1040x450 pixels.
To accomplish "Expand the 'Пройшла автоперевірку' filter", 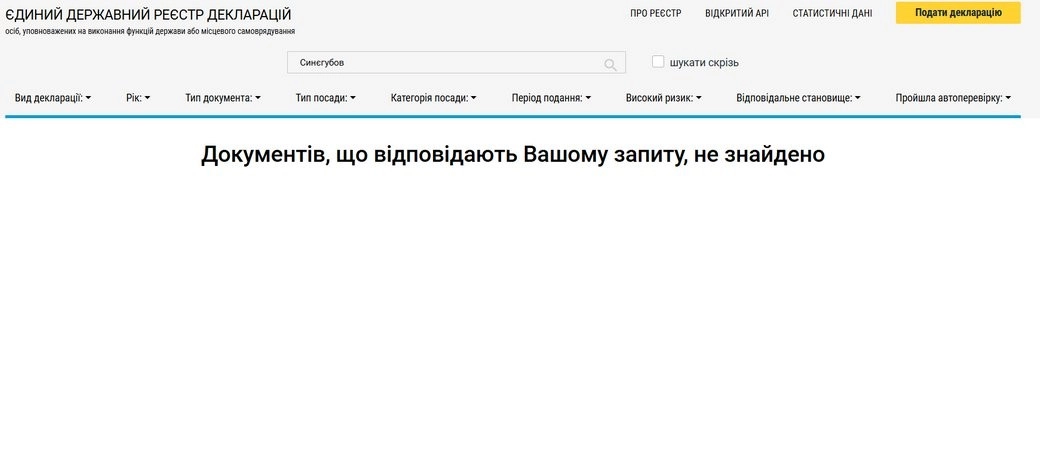I will [953, 98].
